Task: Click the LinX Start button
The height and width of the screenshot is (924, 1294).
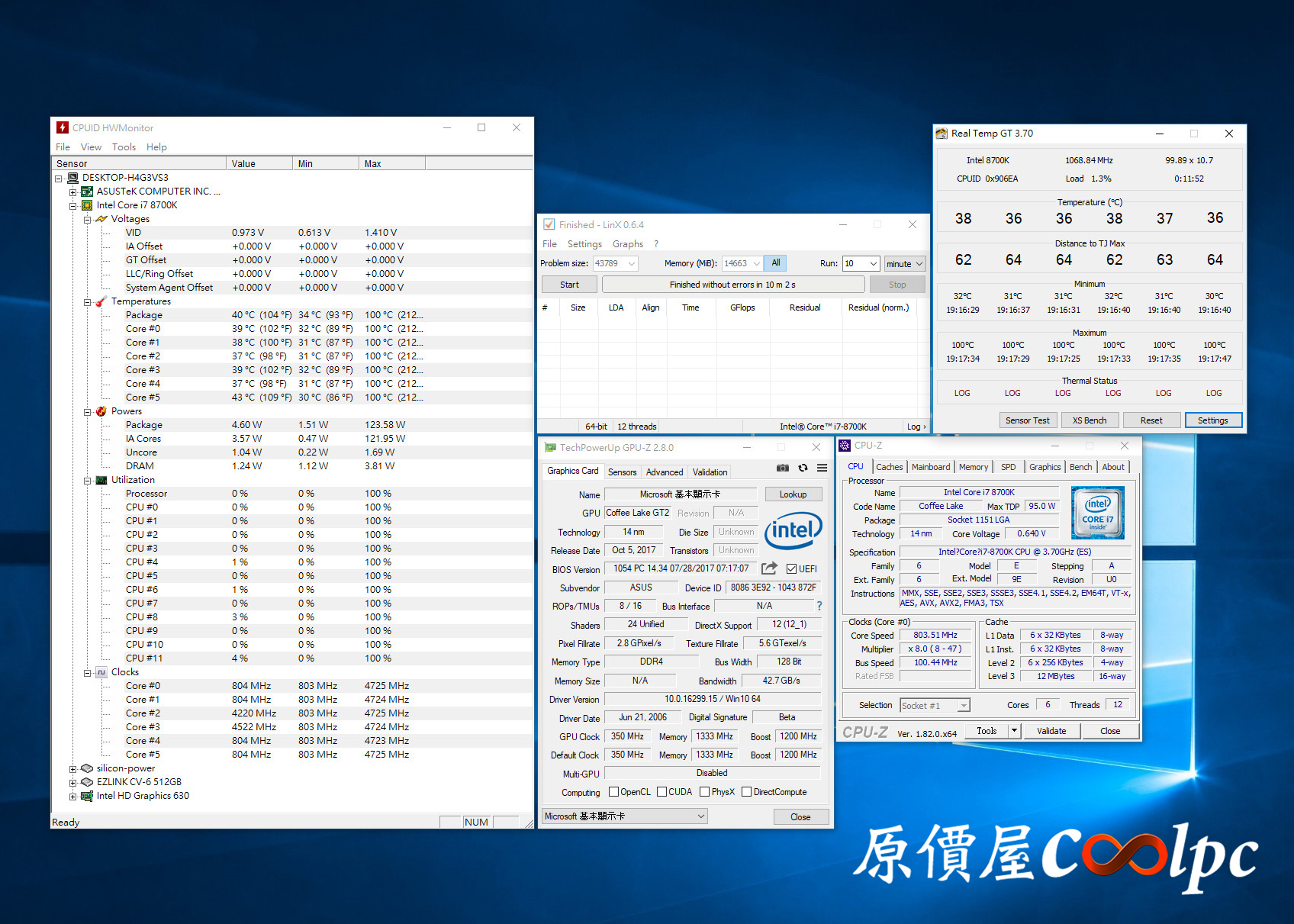Action: pos(569,285)
